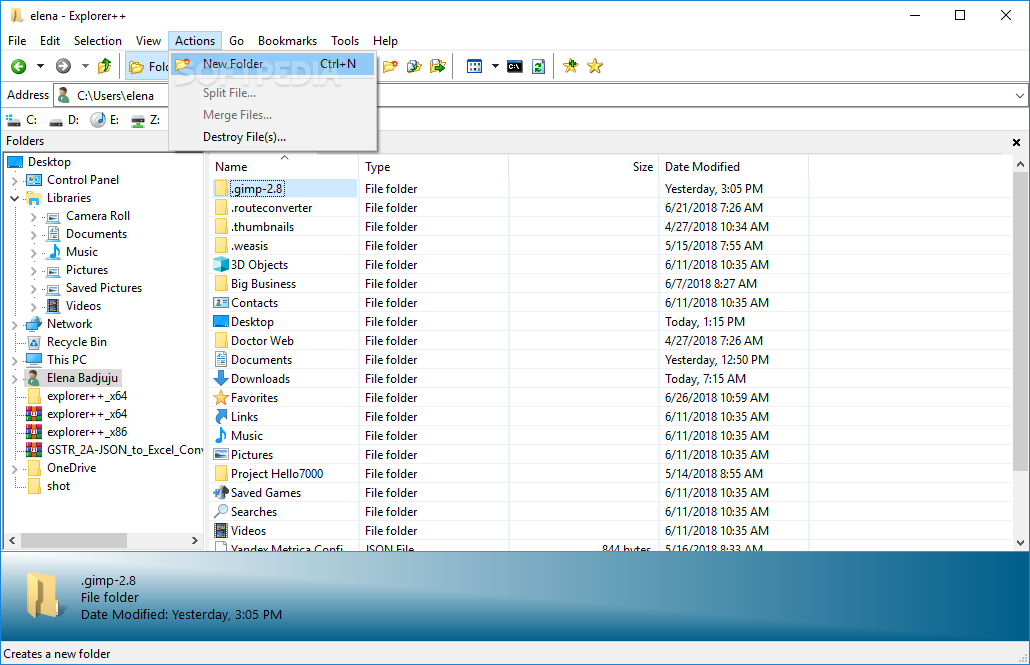Expand the Network tree node
The image size is (1030, 665).
pos(14,324)
